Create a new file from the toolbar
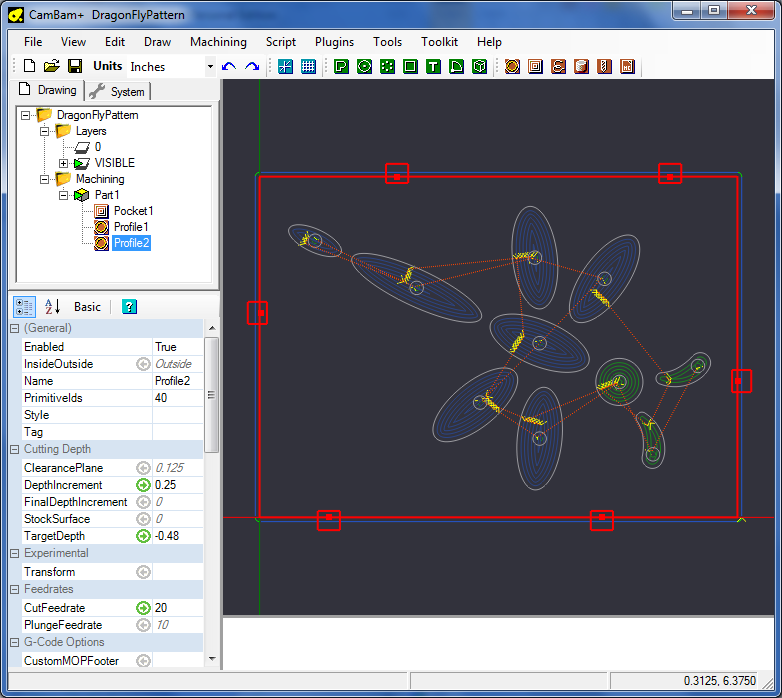Viewport: 782px width, 698px height. pyautogui.click(x=29, y=66)
